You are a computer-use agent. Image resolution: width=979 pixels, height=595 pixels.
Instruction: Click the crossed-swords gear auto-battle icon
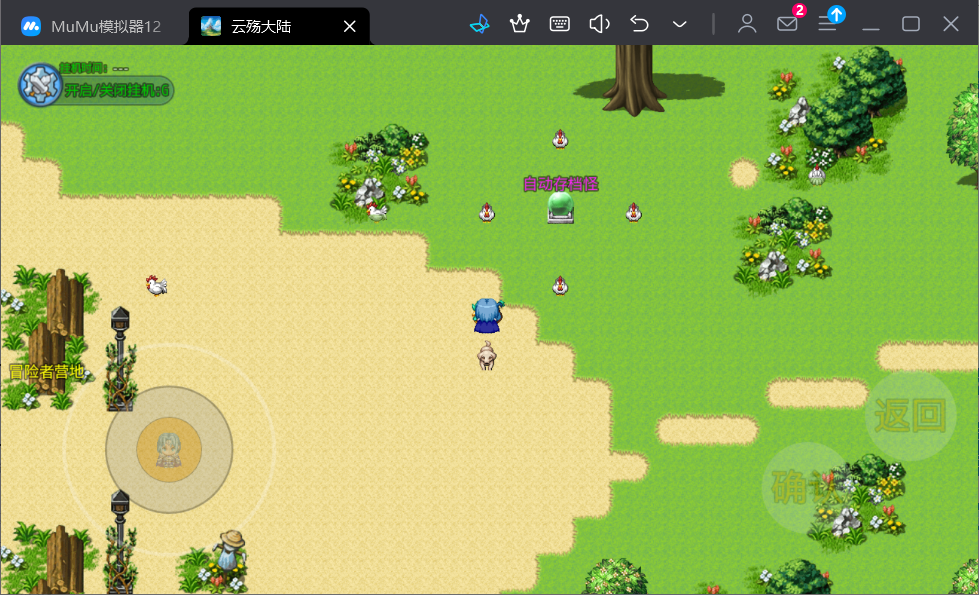(x=40, y=84)
